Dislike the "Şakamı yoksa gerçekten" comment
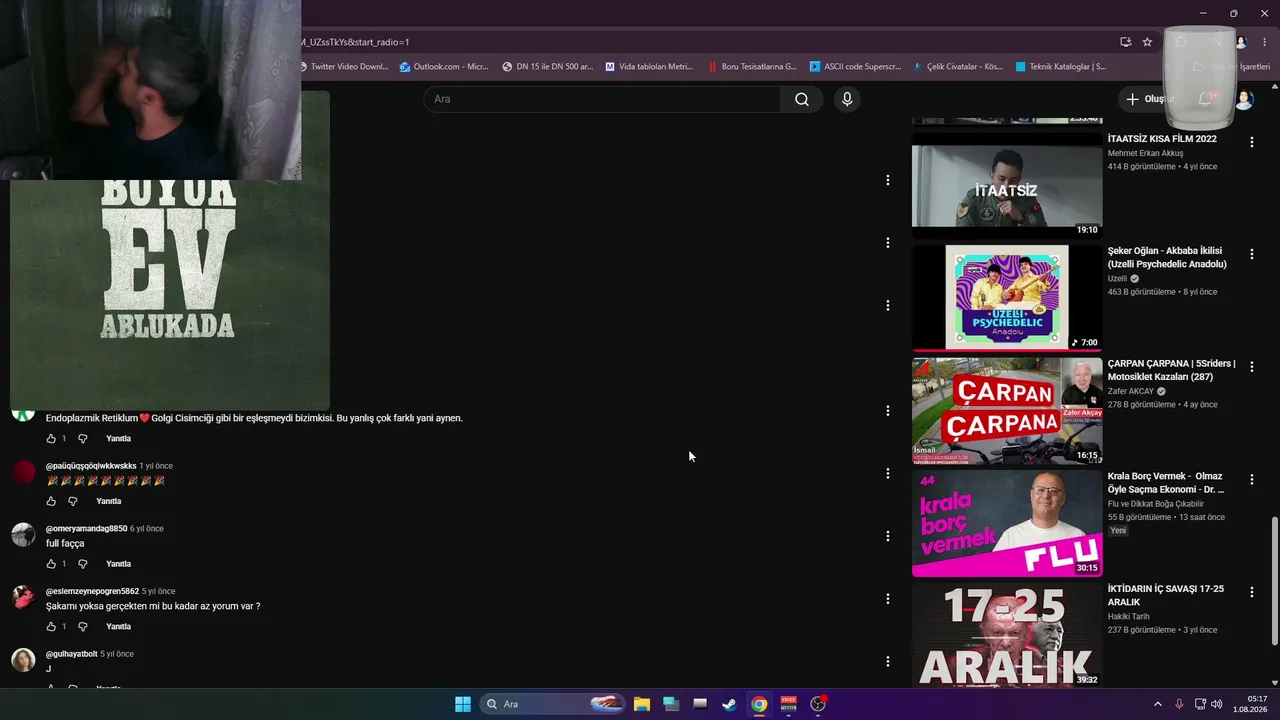This screenshot has height=720, width=1280. pos(83,627)
